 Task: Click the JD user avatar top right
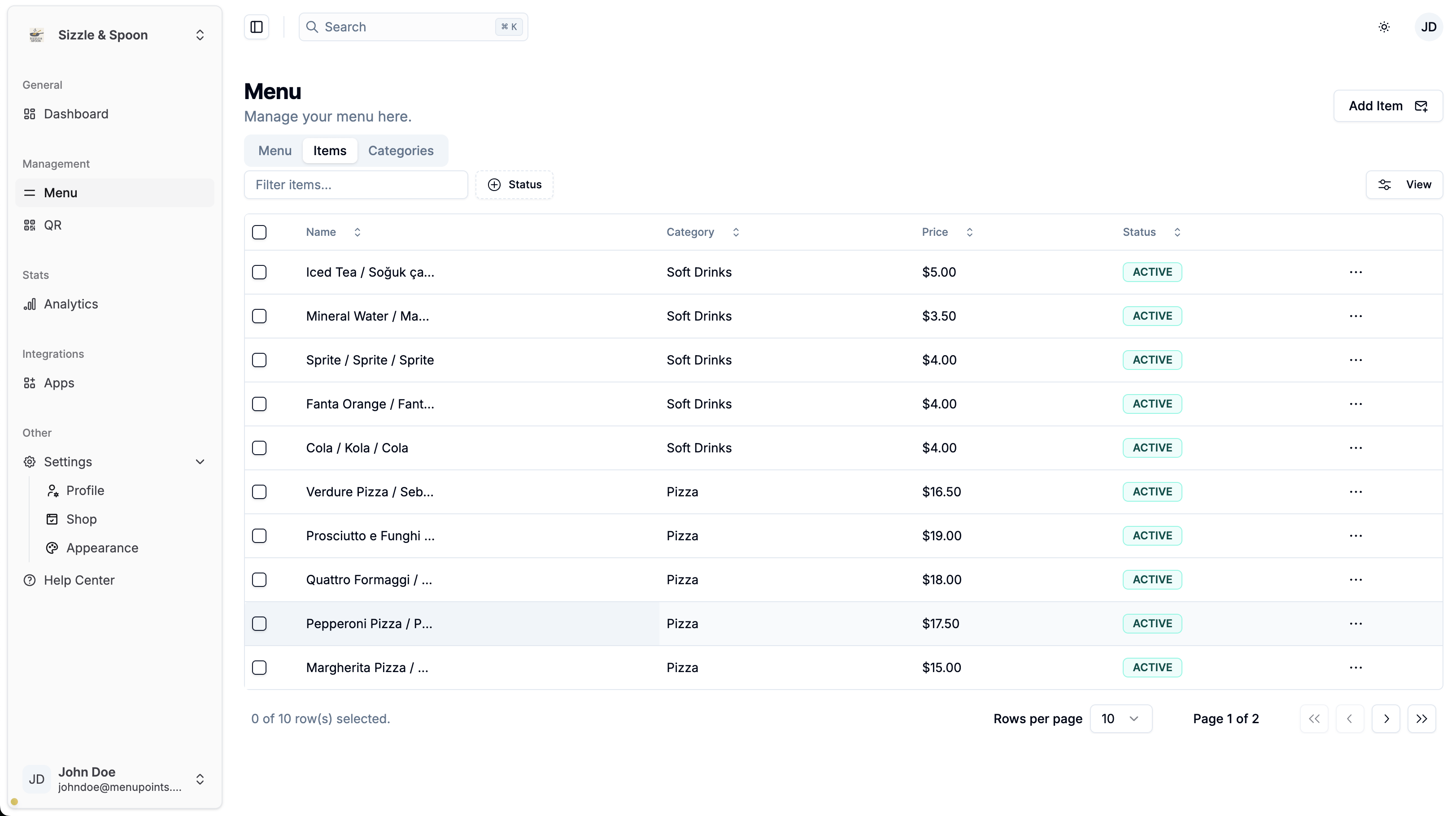pyautogui.click(x=1428, y=27)
